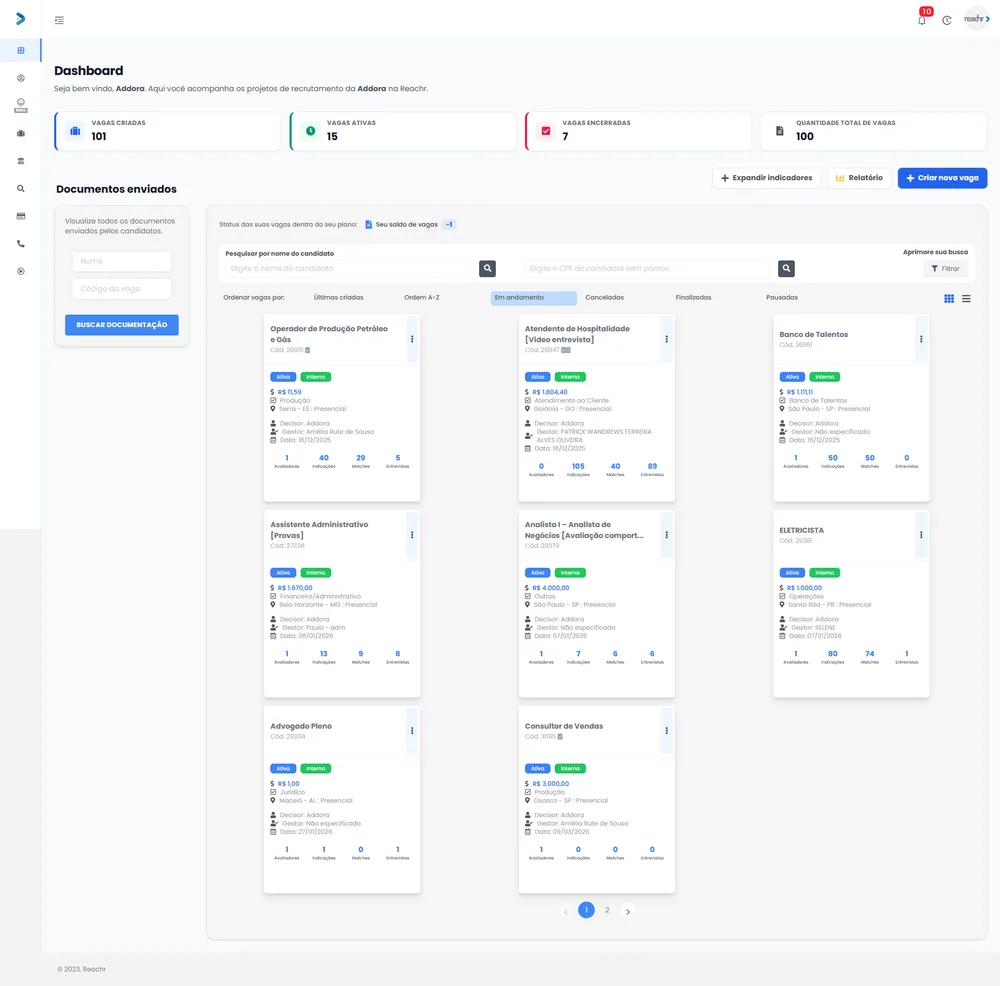Open options menu for Advogado Pleno card
Viewport: 1000px width, 986px height.
(x=412, y=731)
